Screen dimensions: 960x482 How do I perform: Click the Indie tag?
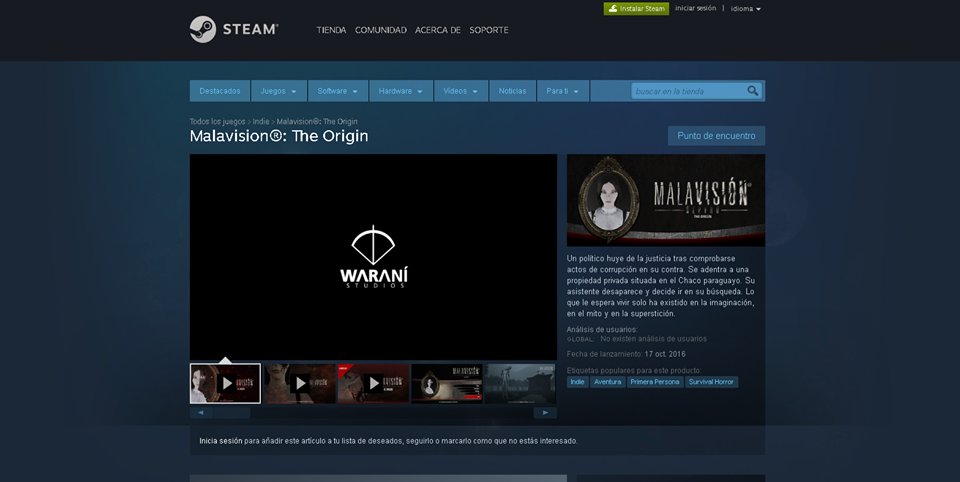(x=577, y=382)
